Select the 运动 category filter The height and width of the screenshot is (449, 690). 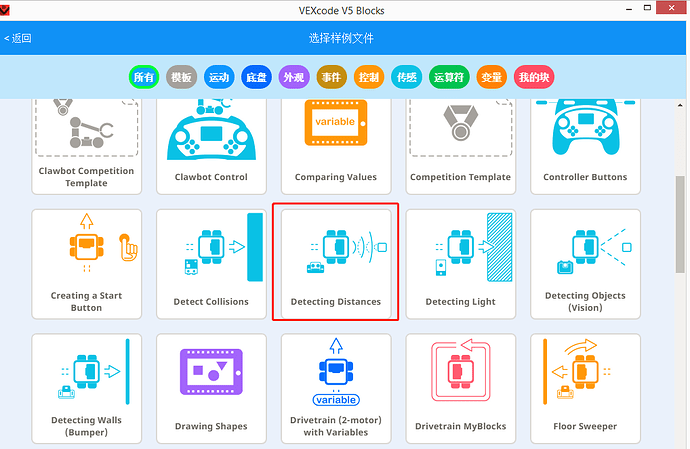219,77
